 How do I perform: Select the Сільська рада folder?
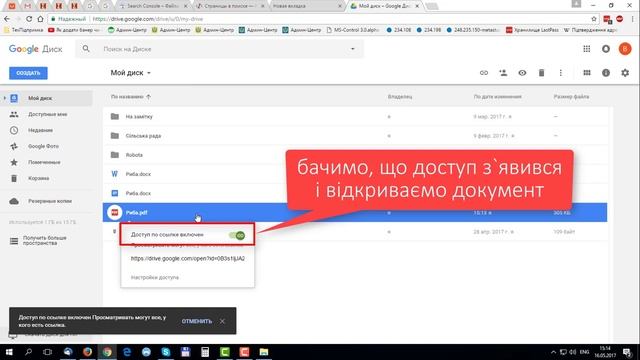pos(355,136)
